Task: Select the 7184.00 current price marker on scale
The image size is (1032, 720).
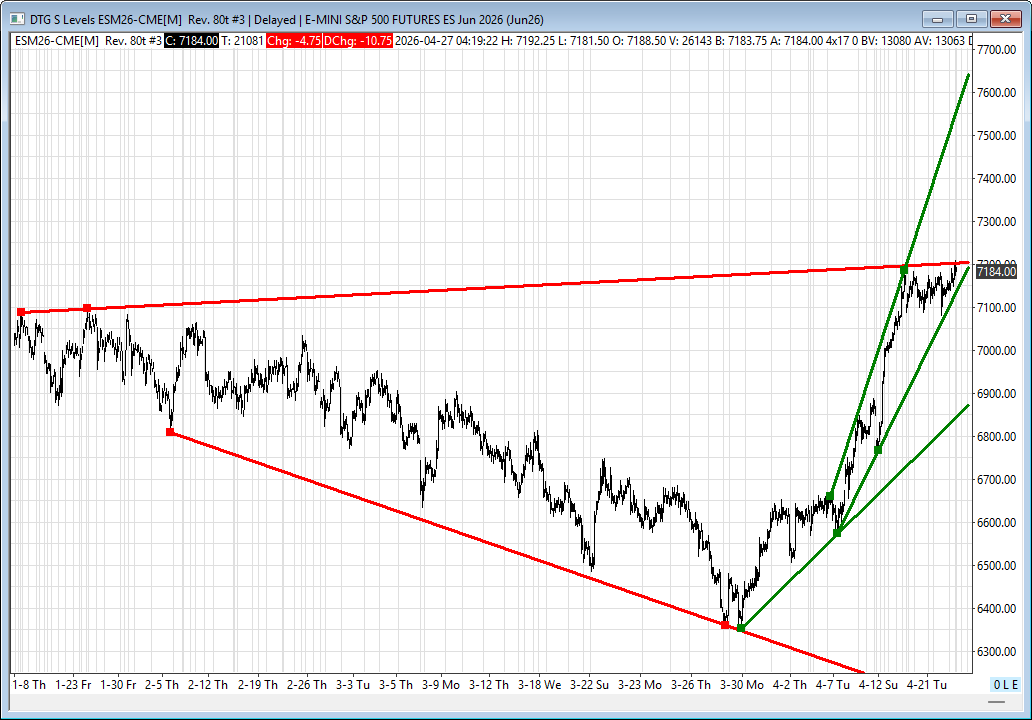Action: click(995, 271)
